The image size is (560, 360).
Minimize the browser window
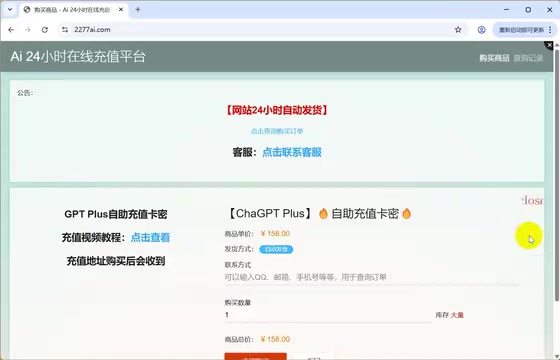coord(506,10)
